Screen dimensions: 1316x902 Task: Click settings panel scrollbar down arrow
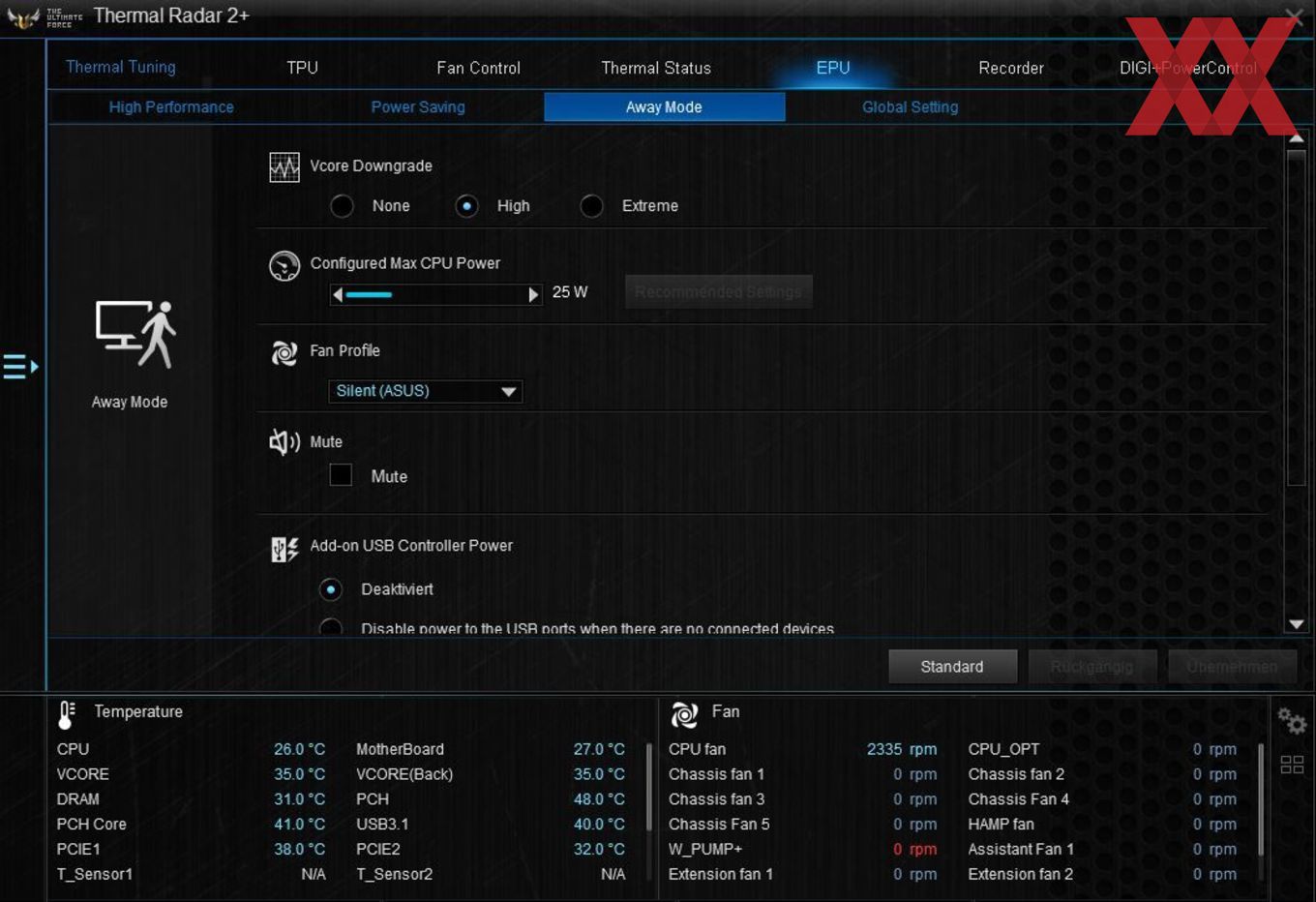click(1297, 625)
